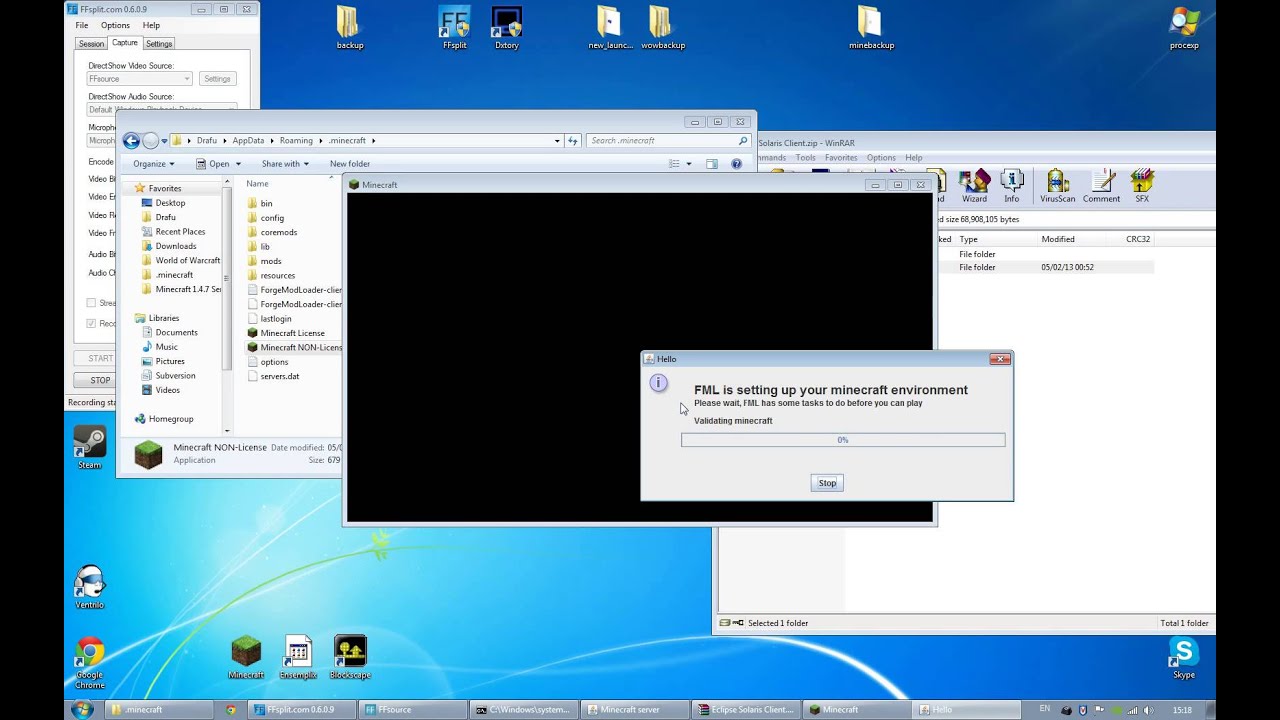Screen dimensions: 1280x720
Task: Click the Explorer back arrow button
Action: coord(131,141)
